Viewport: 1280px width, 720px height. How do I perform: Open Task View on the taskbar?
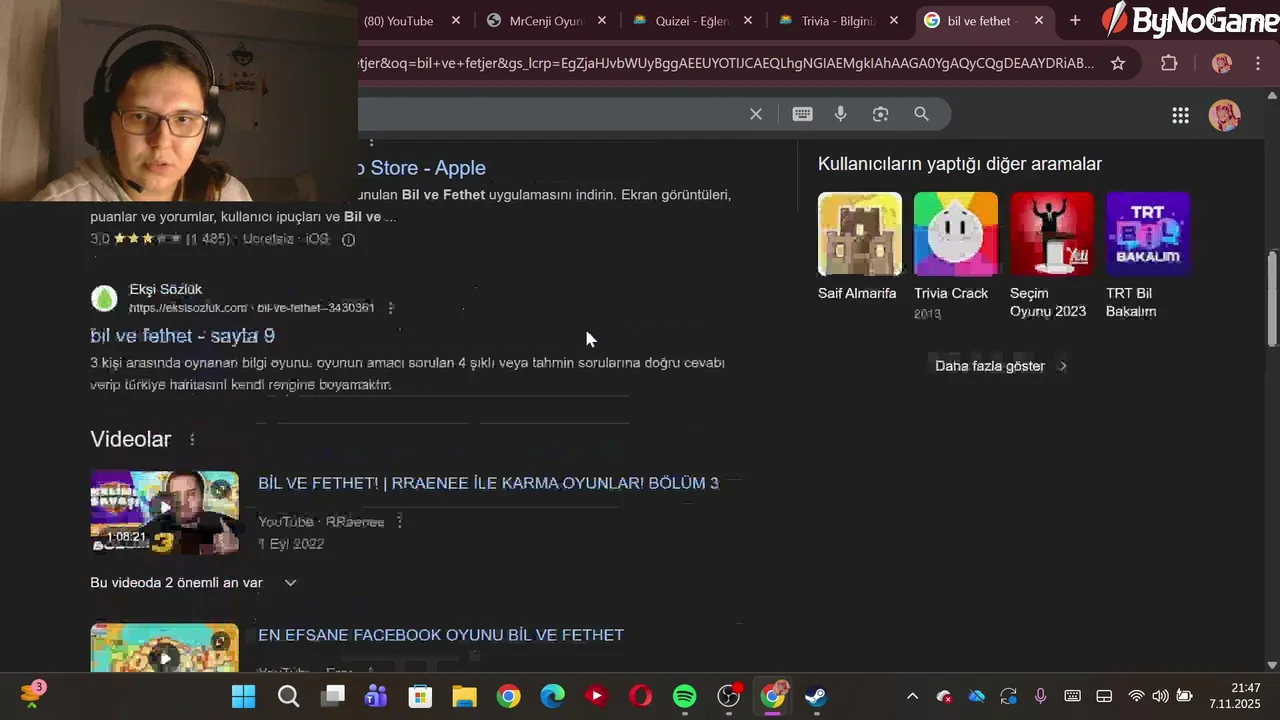coord(333,696)
